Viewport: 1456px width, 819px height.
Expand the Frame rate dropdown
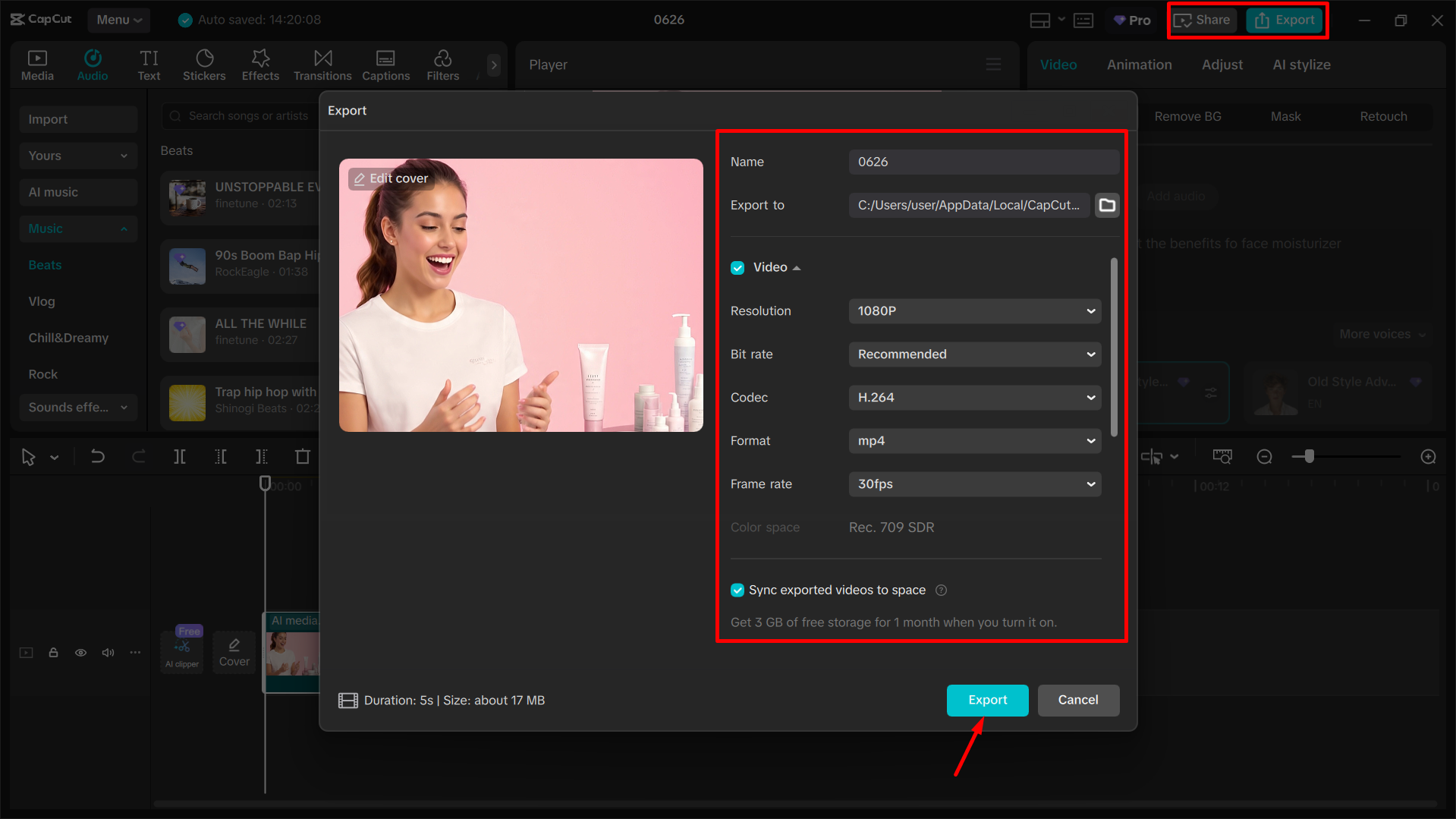click(x=974, y=484)
